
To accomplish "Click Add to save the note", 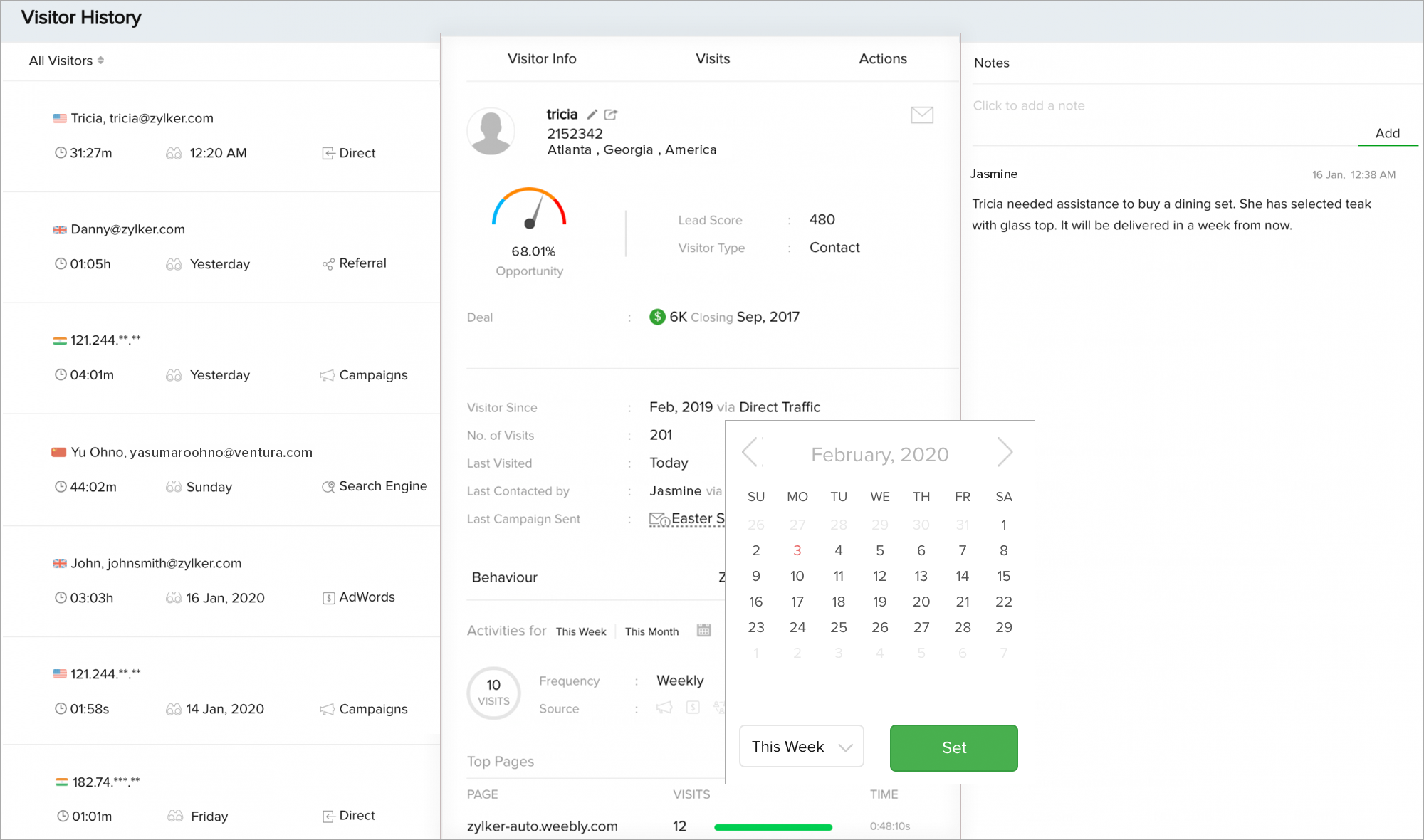I will pyautogui.click(x=1387, y=133).
